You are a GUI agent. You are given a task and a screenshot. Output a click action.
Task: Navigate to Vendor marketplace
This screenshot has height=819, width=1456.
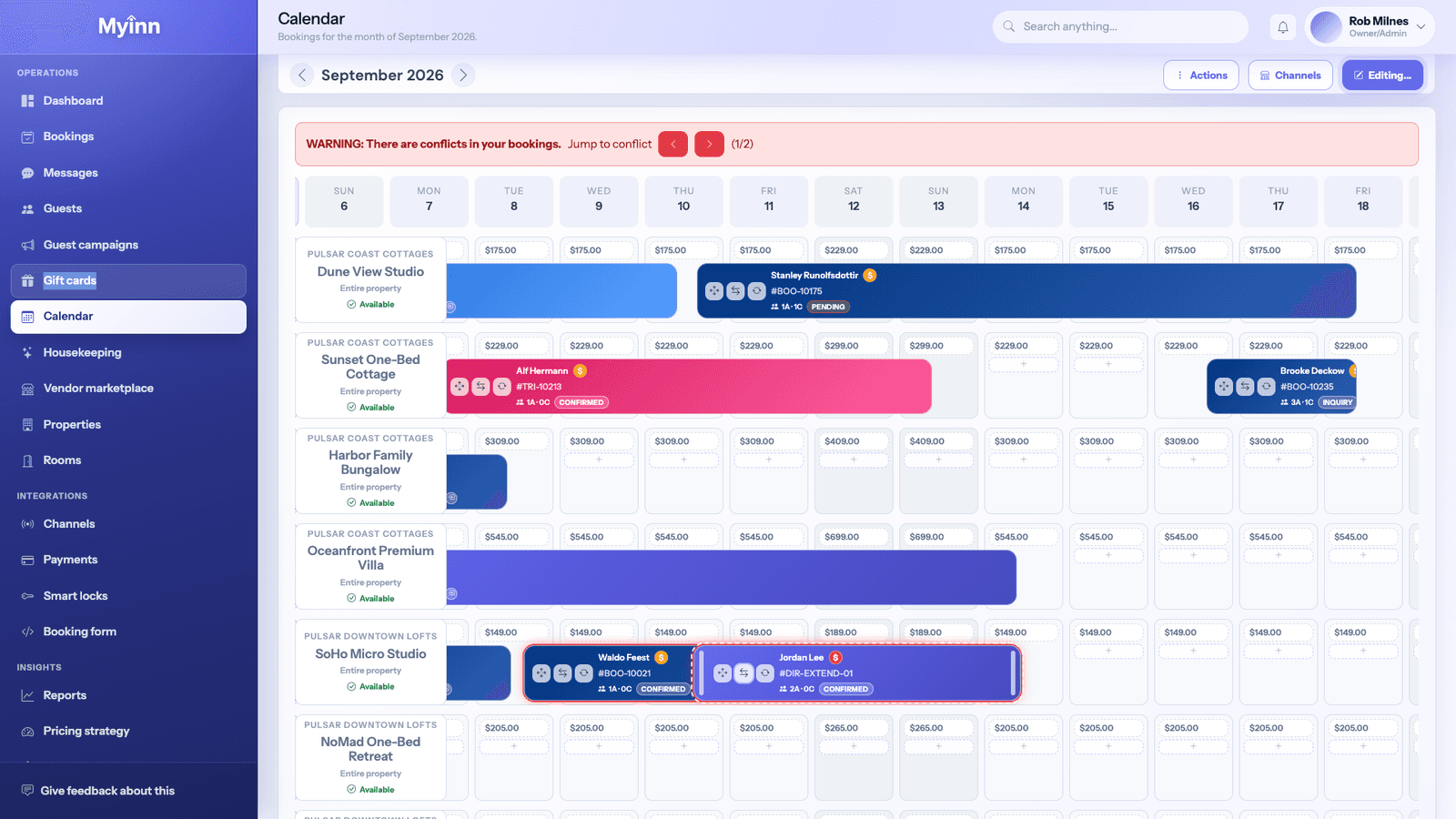[x=128, y=389]
